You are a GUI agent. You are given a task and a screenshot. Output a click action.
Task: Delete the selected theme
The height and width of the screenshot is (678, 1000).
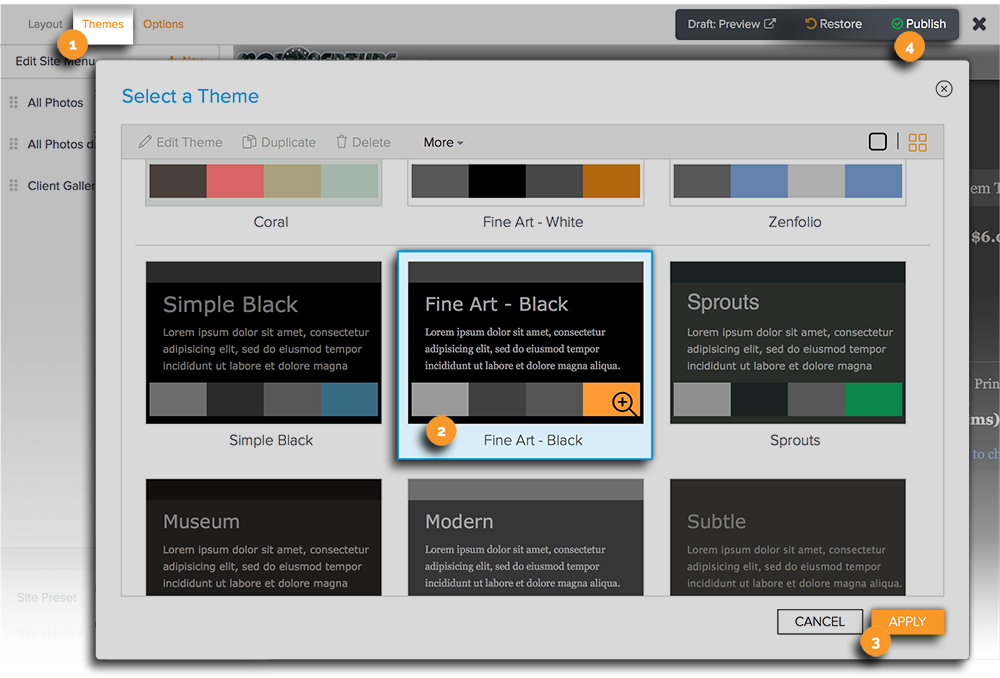[x=363, y=142]
